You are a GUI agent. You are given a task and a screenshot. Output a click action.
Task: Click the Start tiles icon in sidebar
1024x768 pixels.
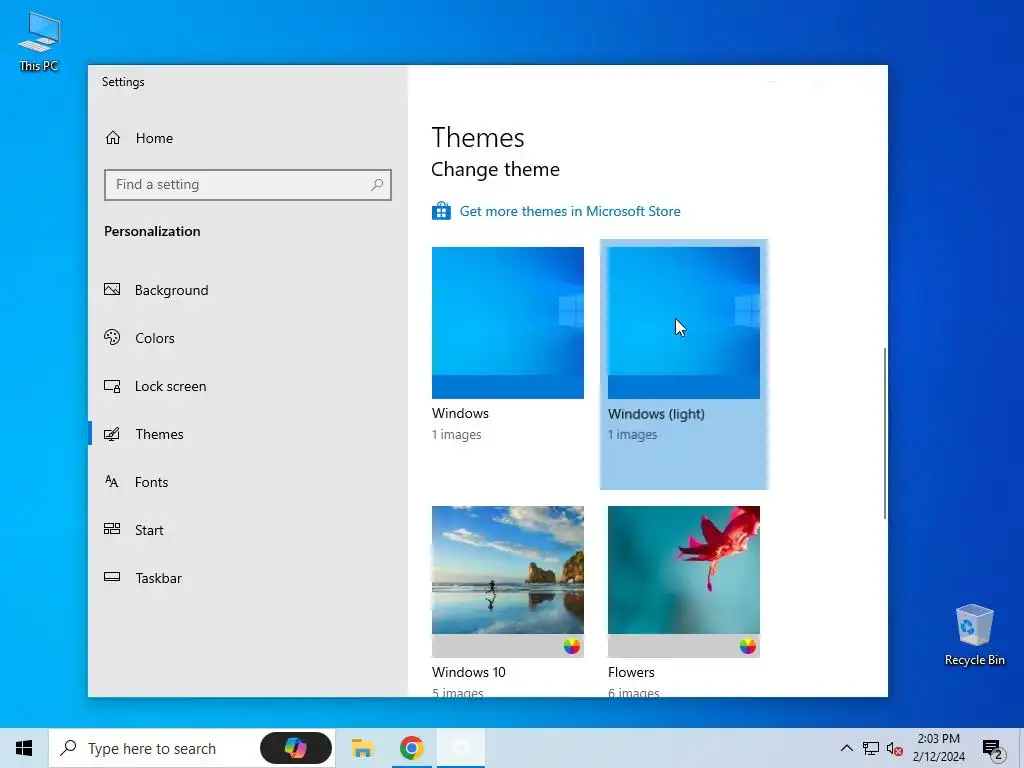coord(112,529)
